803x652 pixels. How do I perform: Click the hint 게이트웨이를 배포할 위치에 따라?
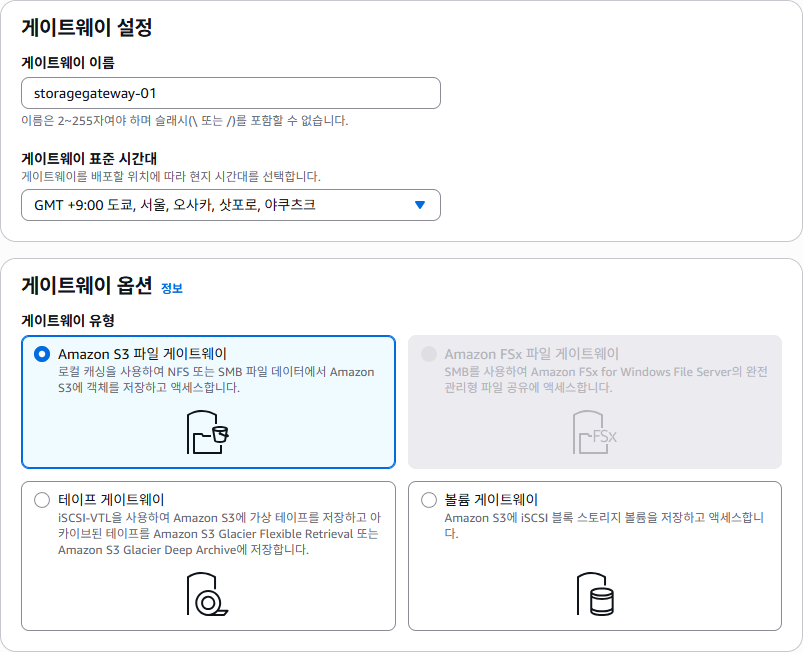click(x=171, y=177)
